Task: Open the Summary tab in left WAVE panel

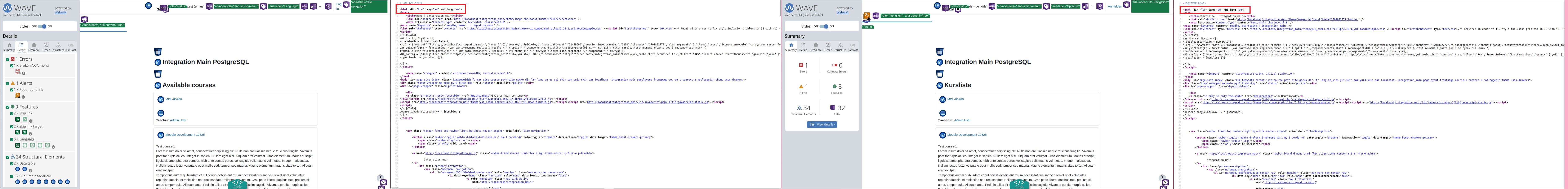Action: 9,47
